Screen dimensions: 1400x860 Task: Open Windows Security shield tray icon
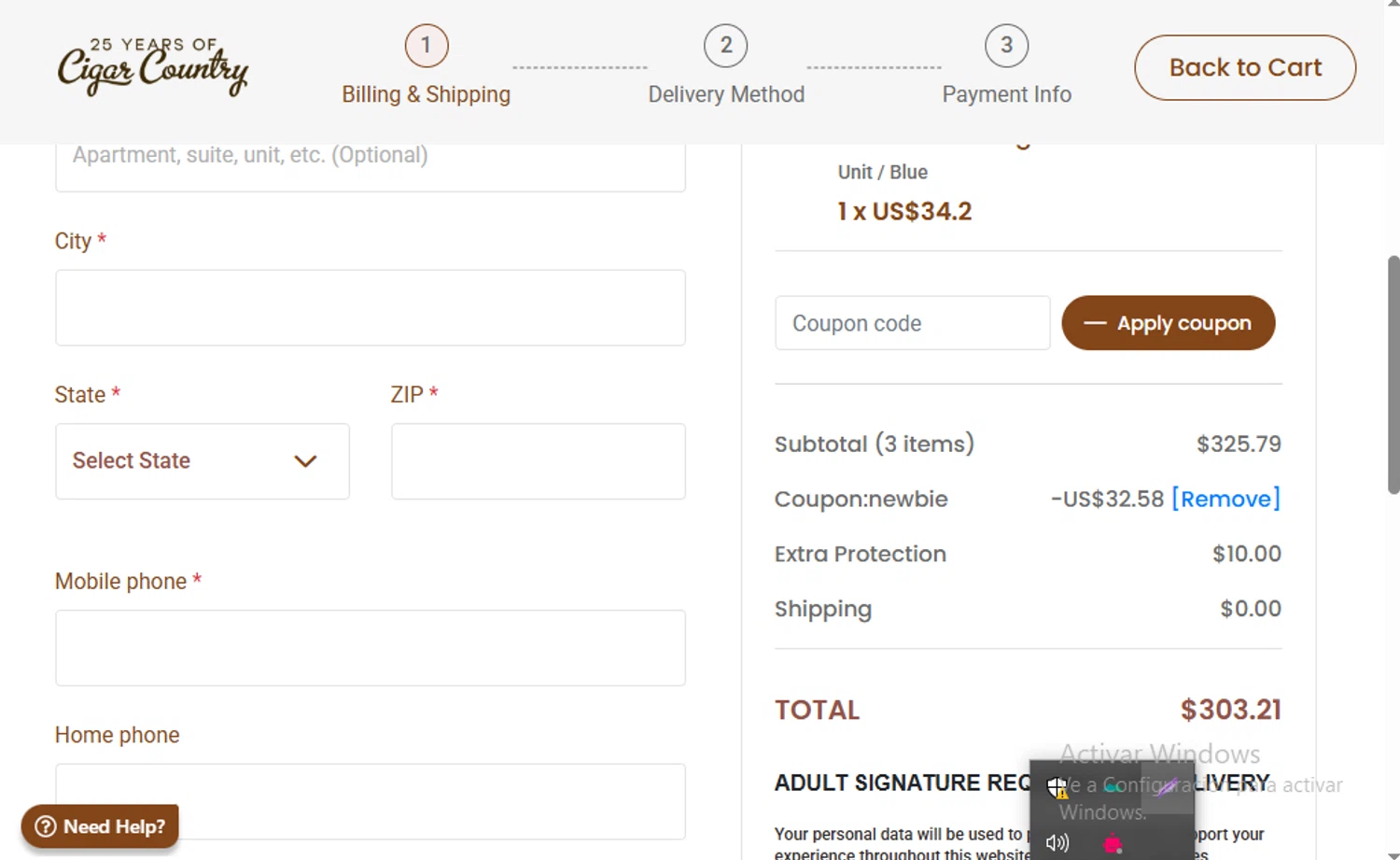click(x=1057, y=788)
